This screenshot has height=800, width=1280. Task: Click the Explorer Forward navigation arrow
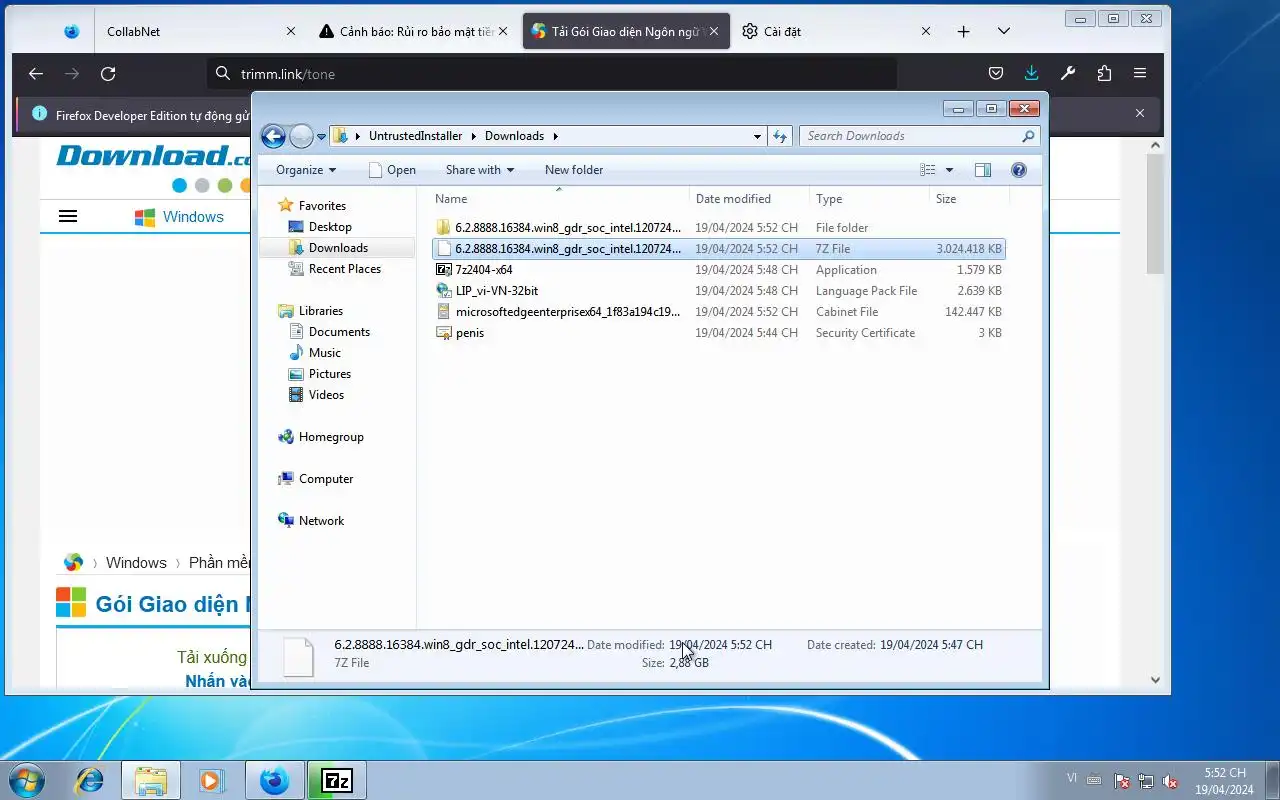coord(301,136)
